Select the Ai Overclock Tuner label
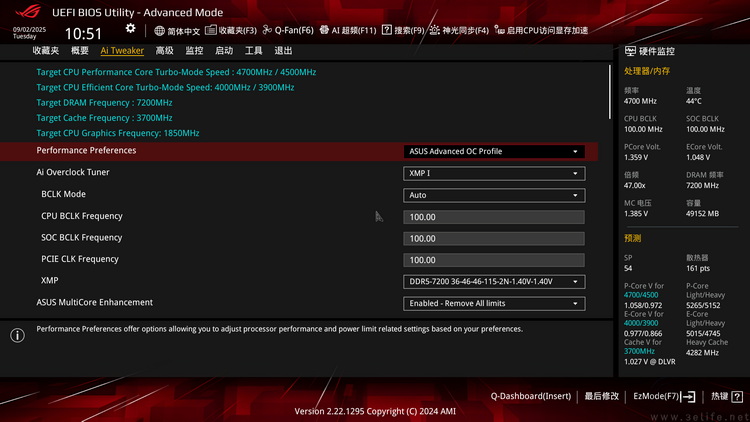750x422 pixels. (73, 172)
